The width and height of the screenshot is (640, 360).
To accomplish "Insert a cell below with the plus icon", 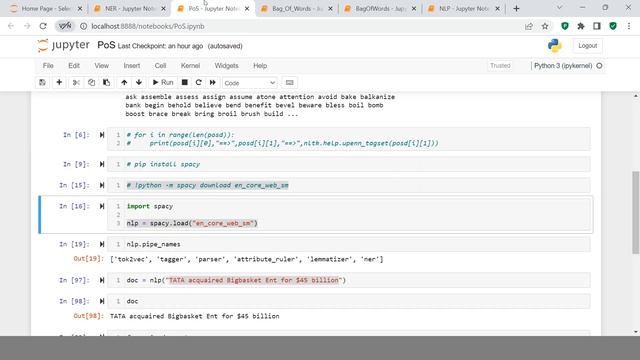I will point(59,82).
